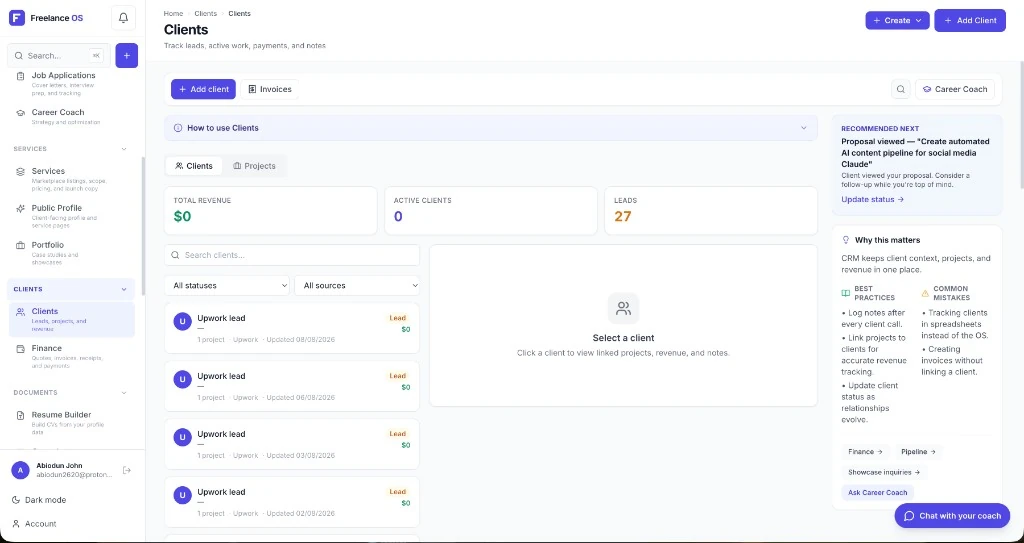Image resolution: width=1024 pixels, height=543 pixels.
Task: Switch to the Projects tab
Action: pos(255,166)
